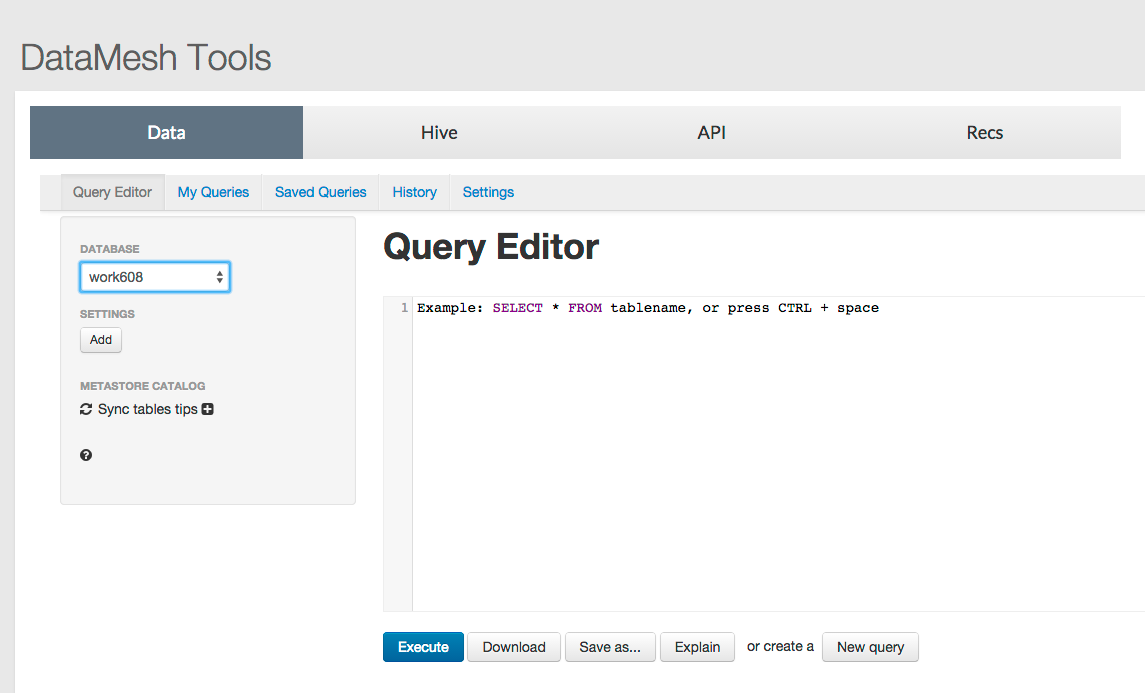Select the Query Editor sub-tab
Image resolution: width=1145 pixels, height=693 pixels.
(x=112, y=192)
